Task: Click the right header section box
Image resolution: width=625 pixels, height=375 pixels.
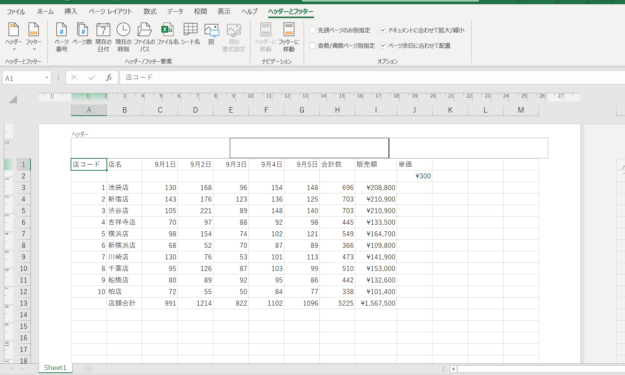Action: pyautogui.click(x=468, y=148)
